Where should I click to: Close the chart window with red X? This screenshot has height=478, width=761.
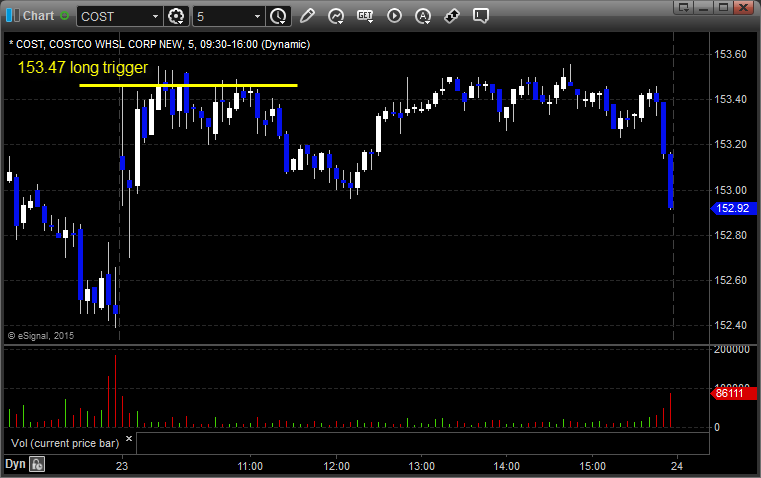(743, 7)
